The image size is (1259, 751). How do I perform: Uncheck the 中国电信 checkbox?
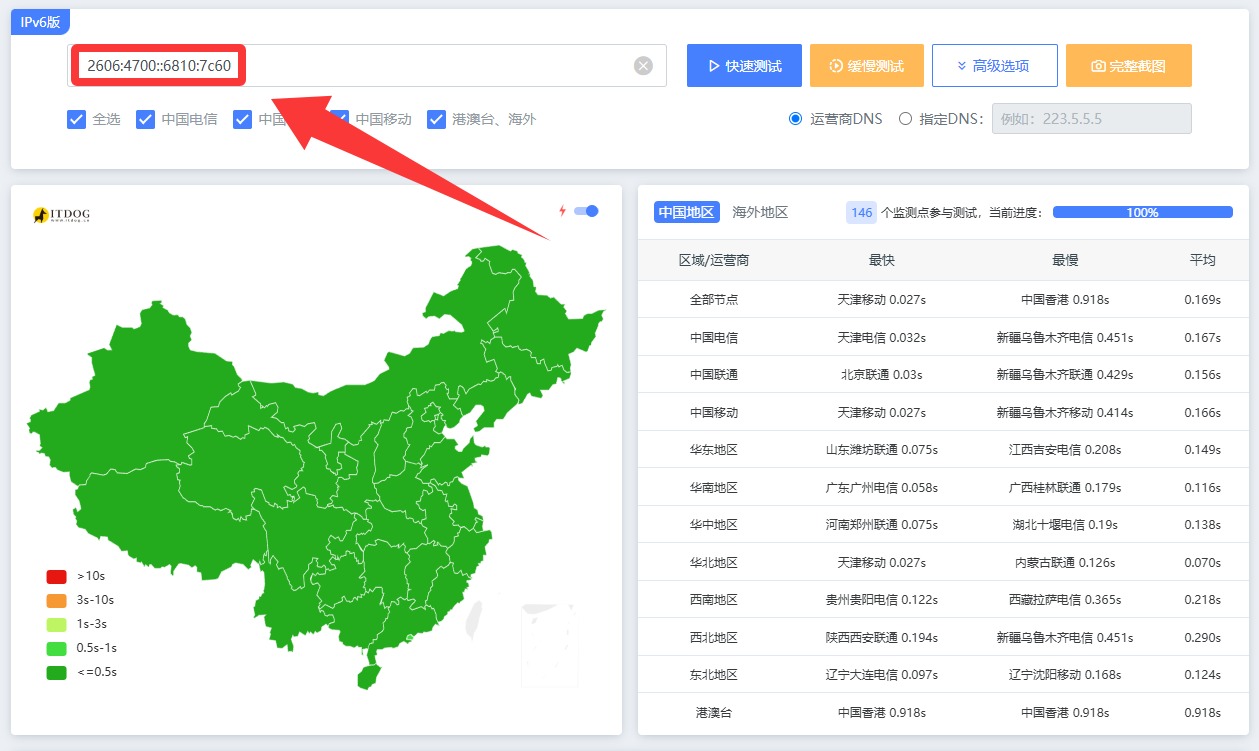145,119
